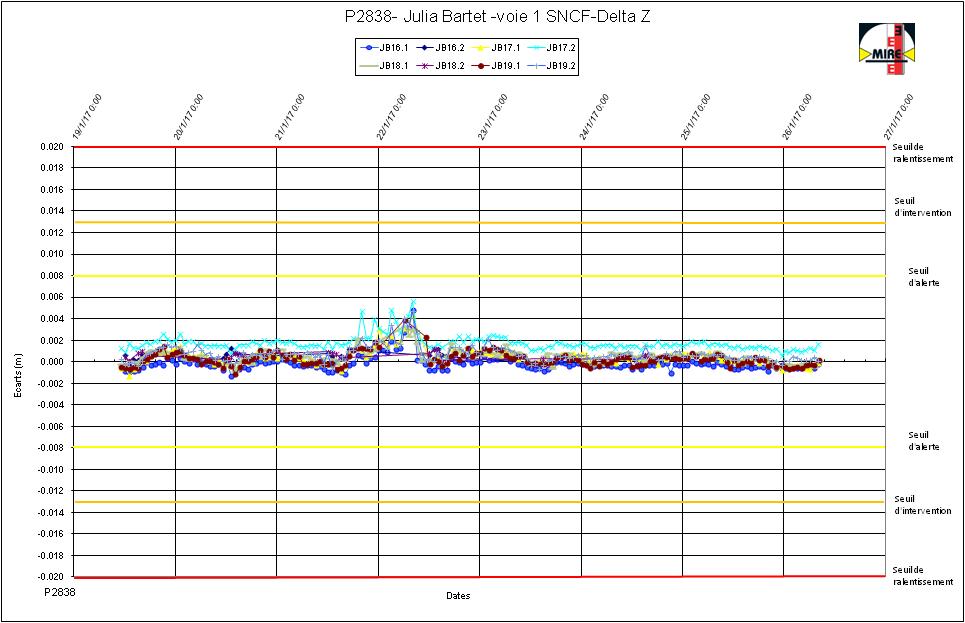Click the 0.012 y-axis value
The width and height of the screenshot is (965, 623).
52,233
